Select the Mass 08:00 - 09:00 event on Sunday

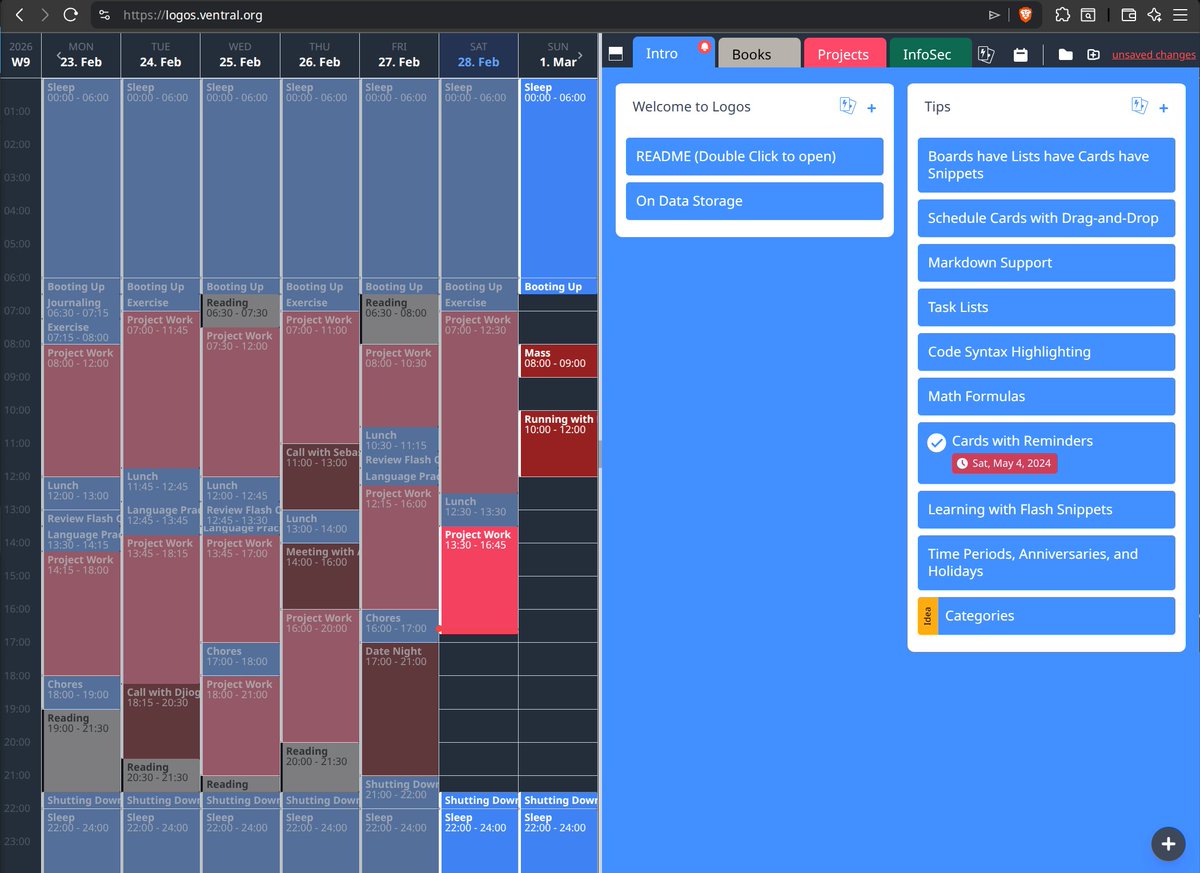coord(558,361)
